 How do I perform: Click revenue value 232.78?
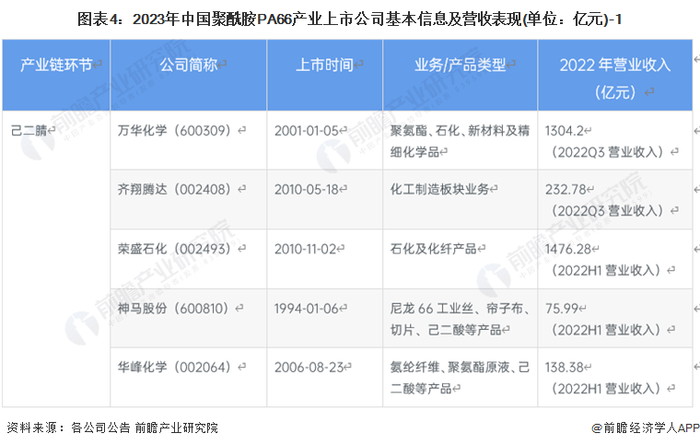point(566,189)
